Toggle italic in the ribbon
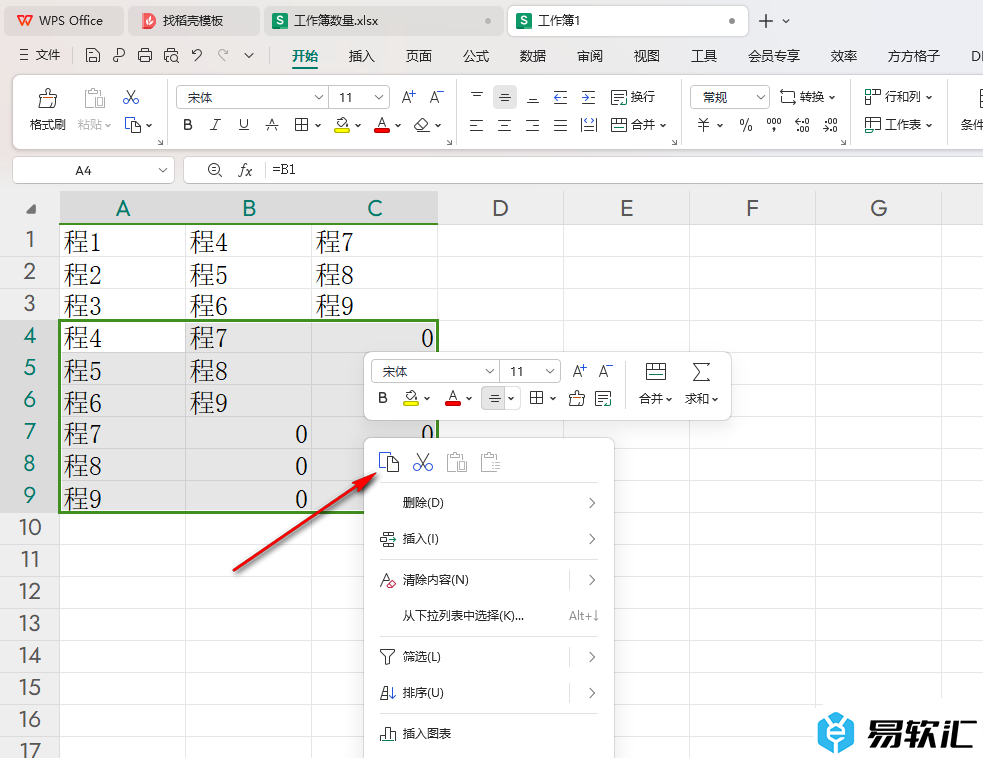Screen dimensions: 983x758 215,125
